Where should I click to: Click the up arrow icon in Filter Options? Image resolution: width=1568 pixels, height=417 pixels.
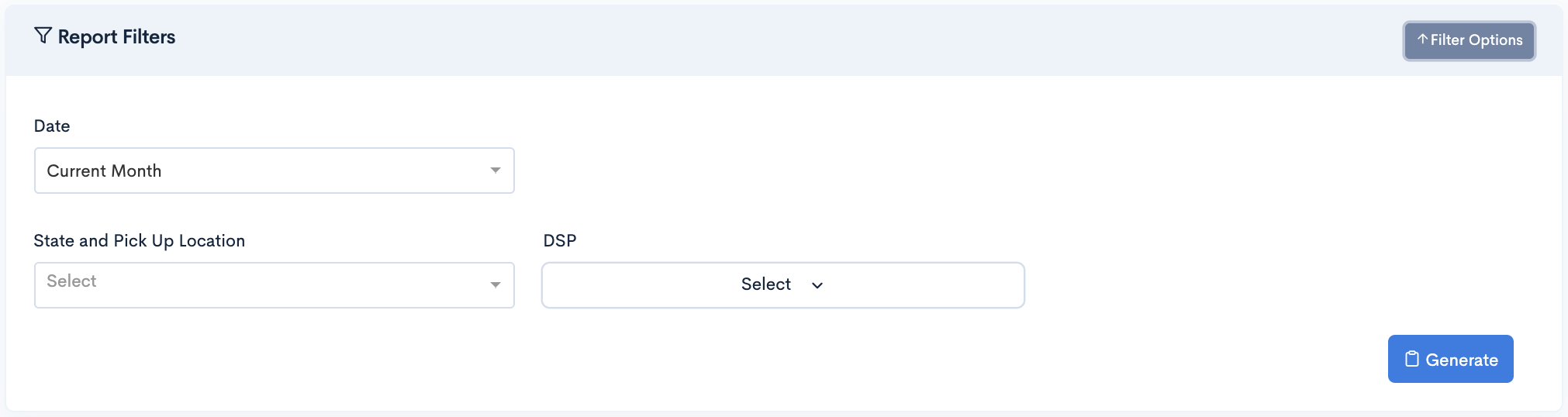click(1422, 39)
